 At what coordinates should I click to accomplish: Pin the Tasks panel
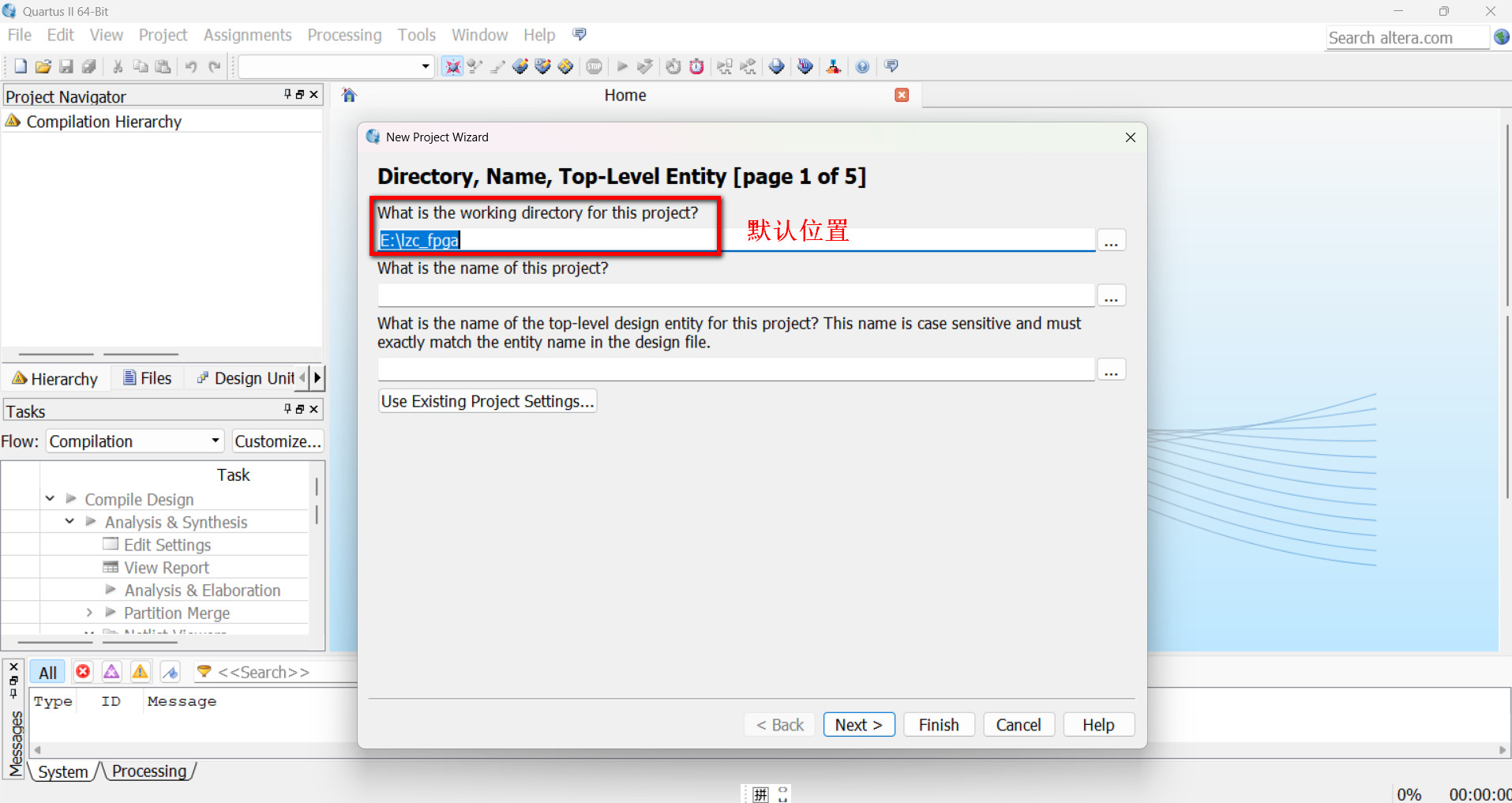[x=287, y=409]
